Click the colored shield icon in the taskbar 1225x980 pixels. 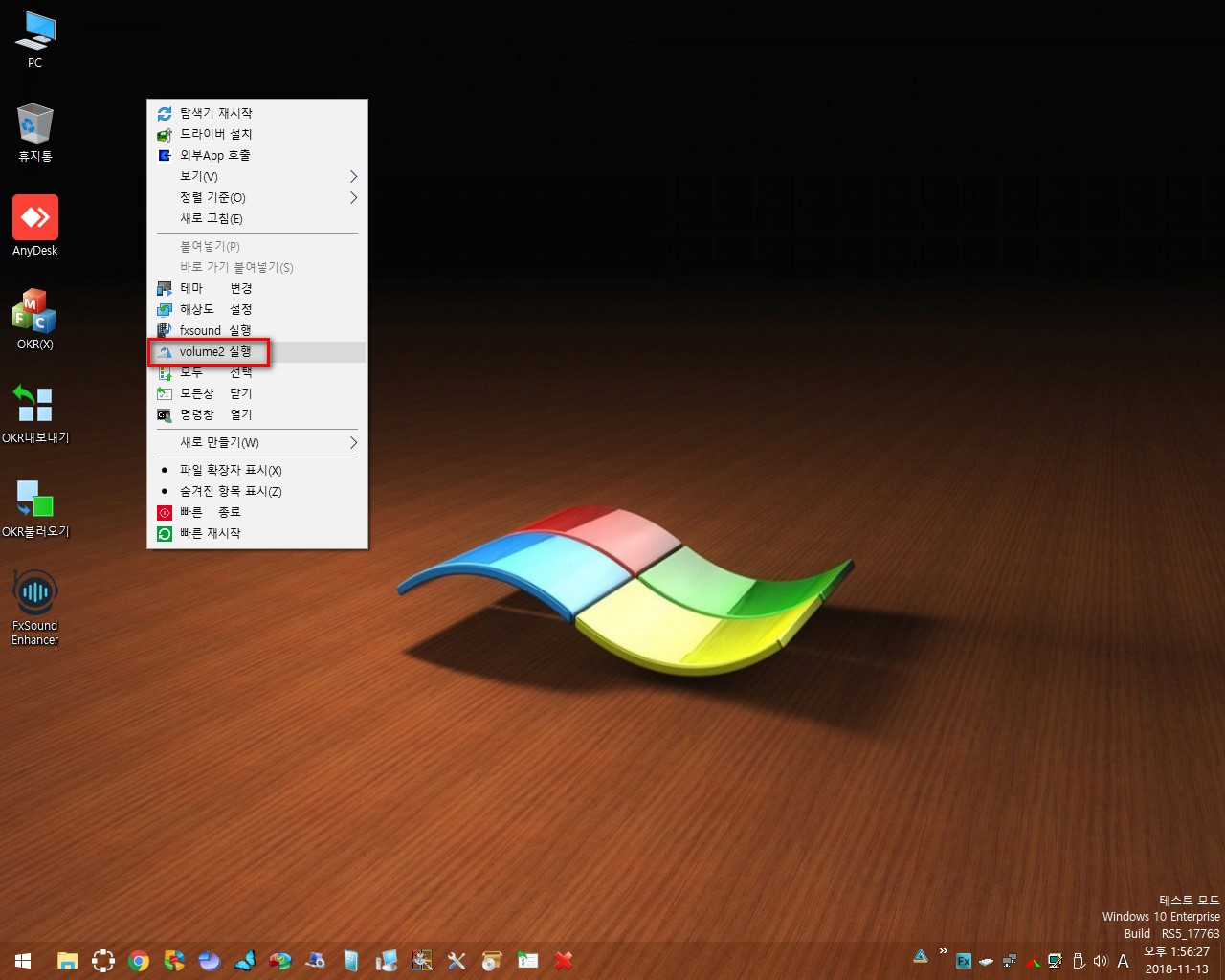174,961
